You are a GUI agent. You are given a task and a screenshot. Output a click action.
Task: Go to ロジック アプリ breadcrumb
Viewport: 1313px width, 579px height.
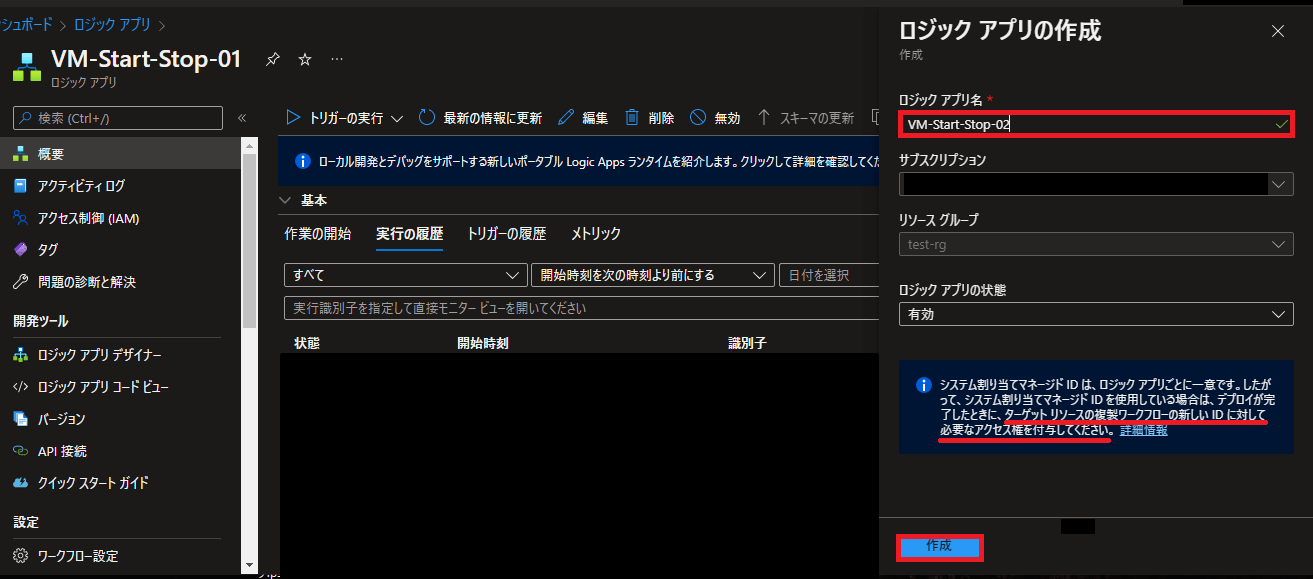point(114,24)
